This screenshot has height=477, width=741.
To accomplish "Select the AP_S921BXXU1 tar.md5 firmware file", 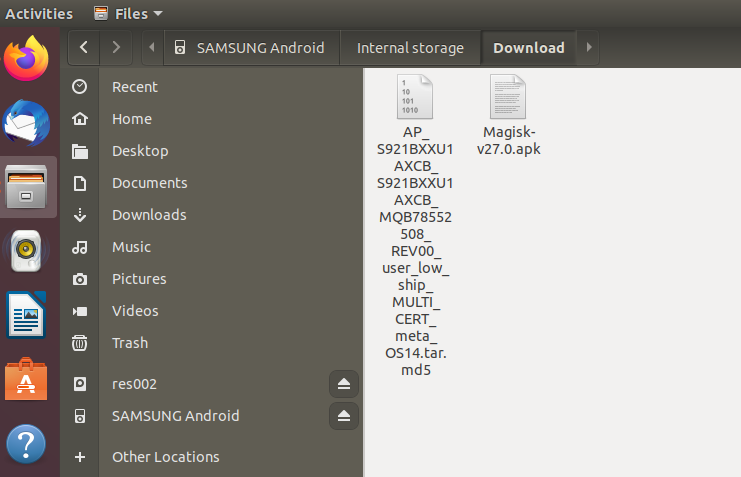I will 415,226.
